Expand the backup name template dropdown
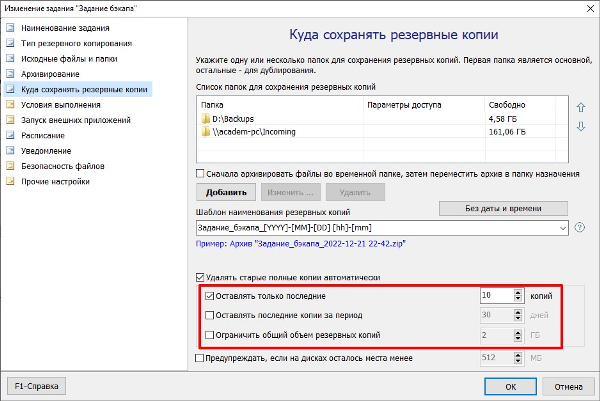This screenshot has width=600, height=401. coord(564,228)
